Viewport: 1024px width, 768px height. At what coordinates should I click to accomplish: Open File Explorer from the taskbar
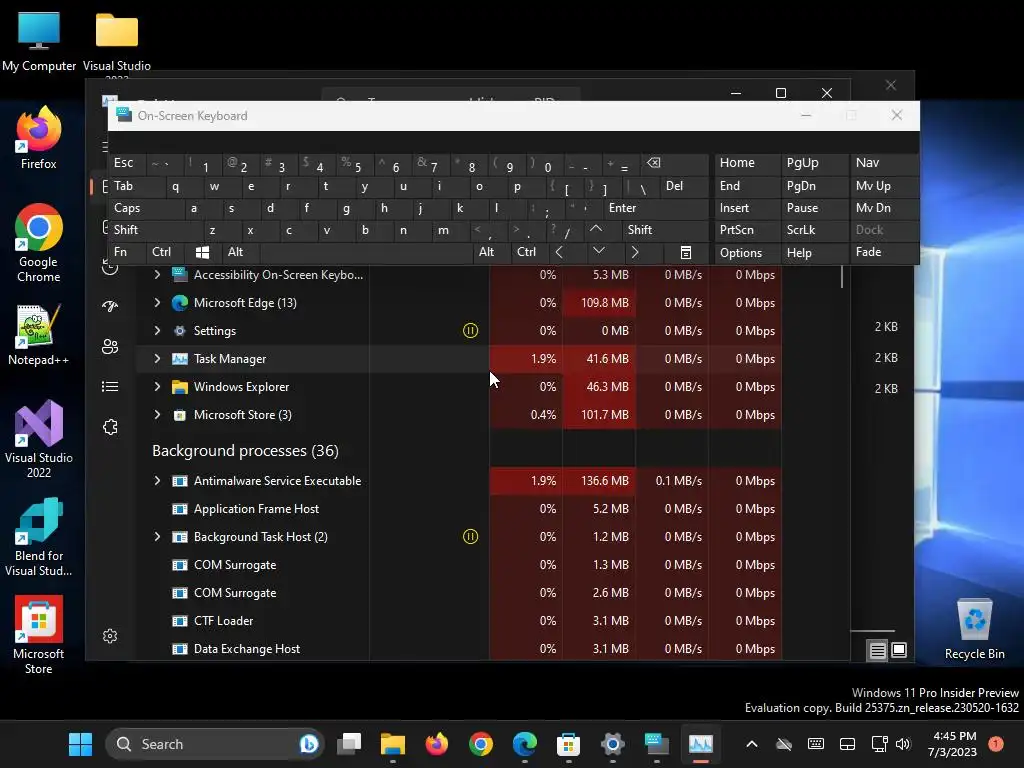tap(393, 744)
